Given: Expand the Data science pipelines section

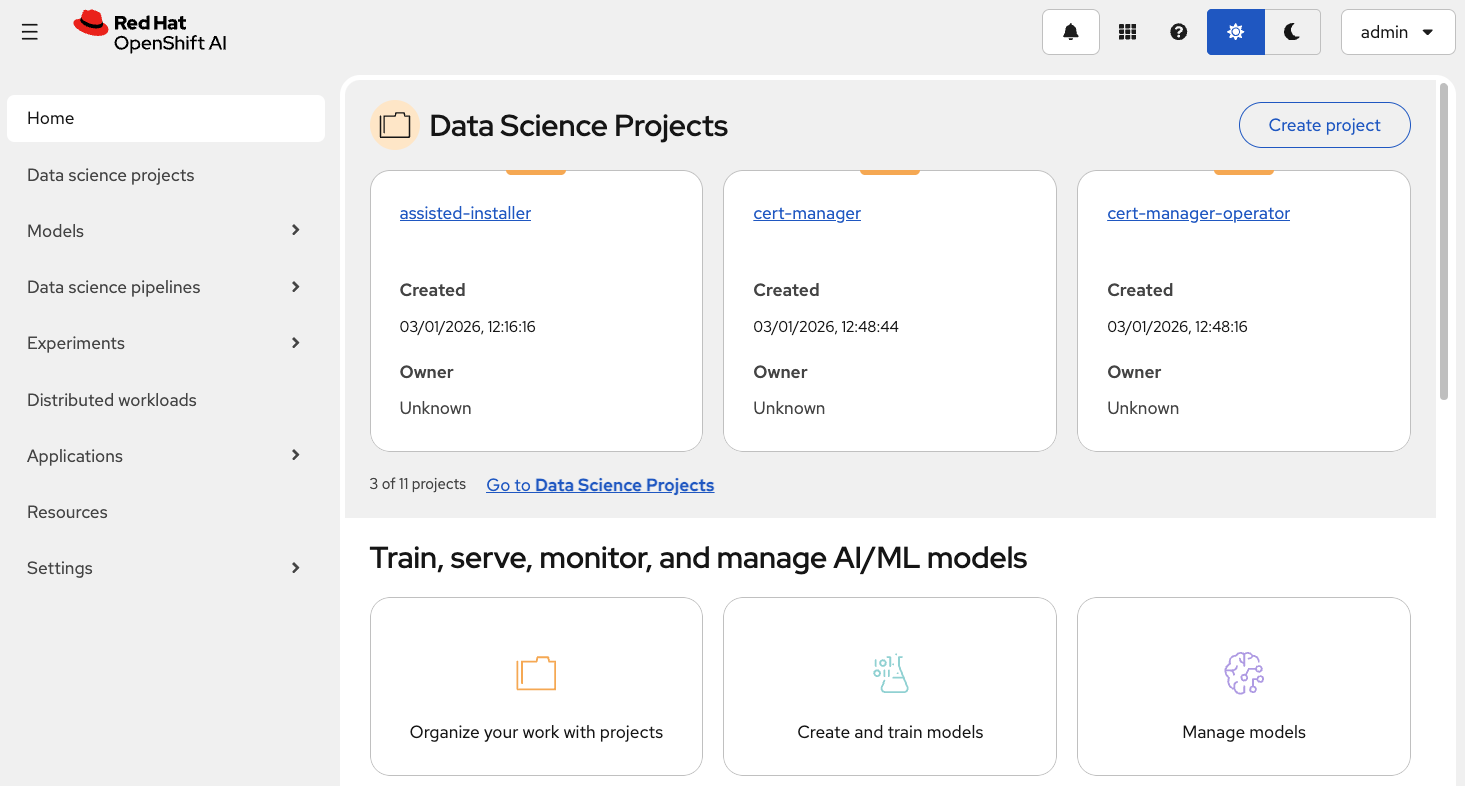Looking at the screenshot, I should (x=165, y=287).
